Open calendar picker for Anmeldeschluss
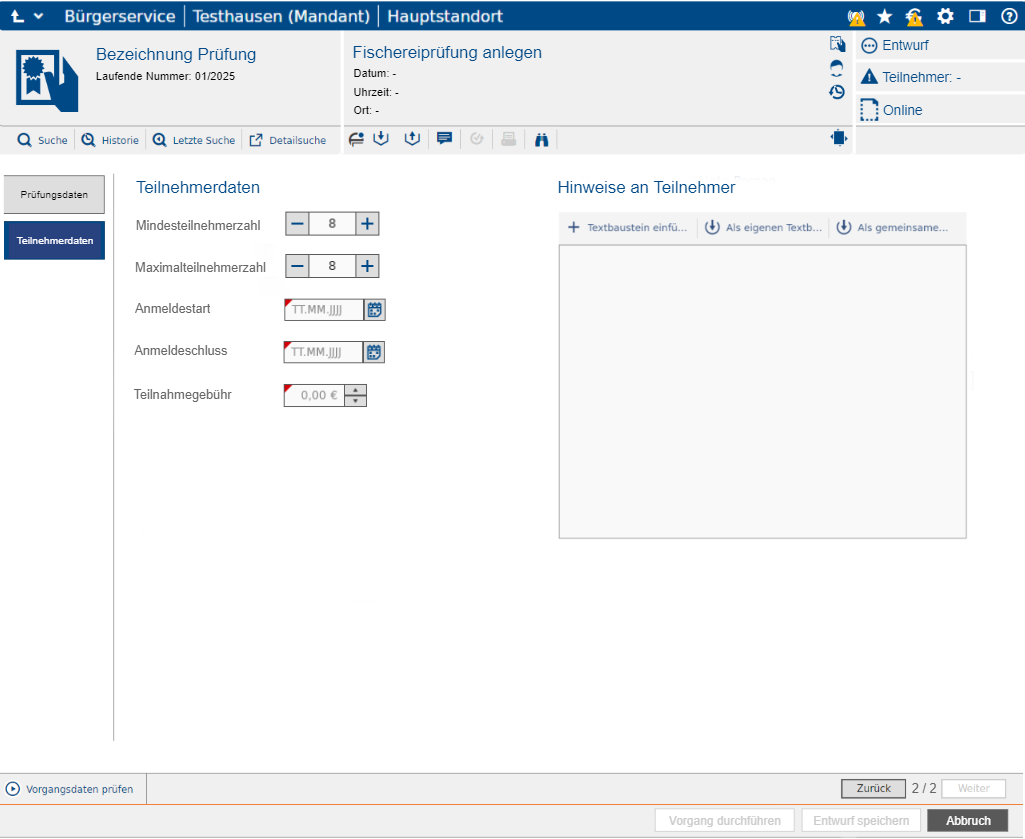The width and height of the screenshot is (1025, 839). point(374,352)
